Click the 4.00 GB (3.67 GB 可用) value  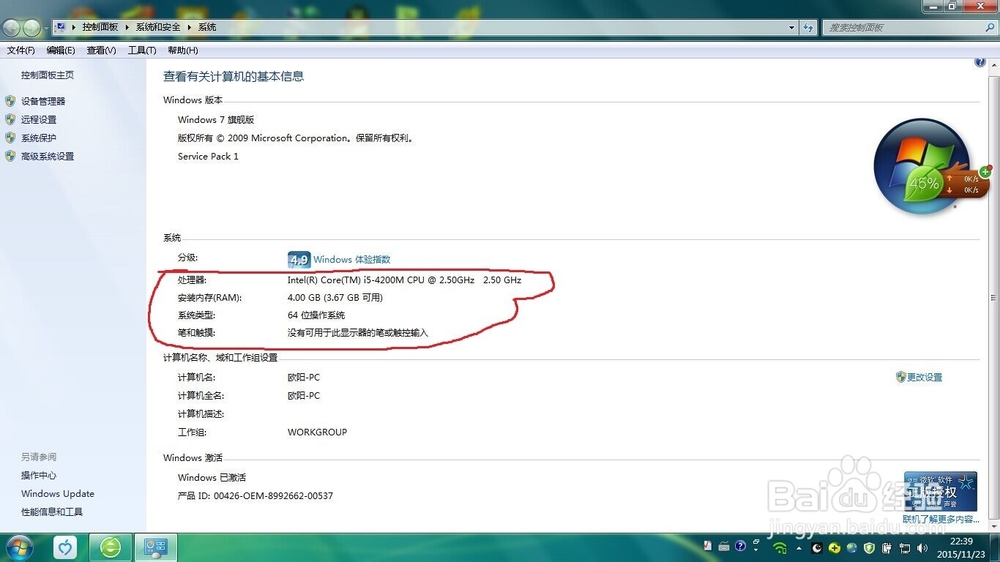335,297
